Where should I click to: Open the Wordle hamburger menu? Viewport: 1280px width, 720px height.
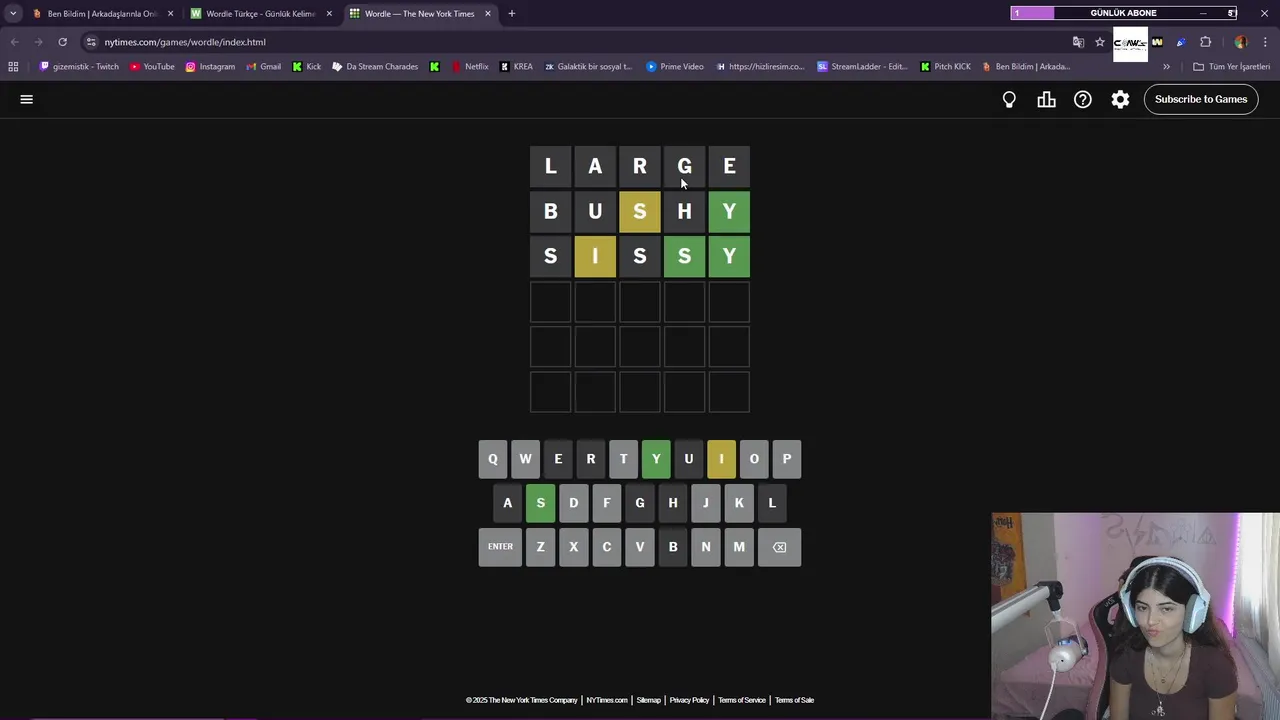[27, 99]
